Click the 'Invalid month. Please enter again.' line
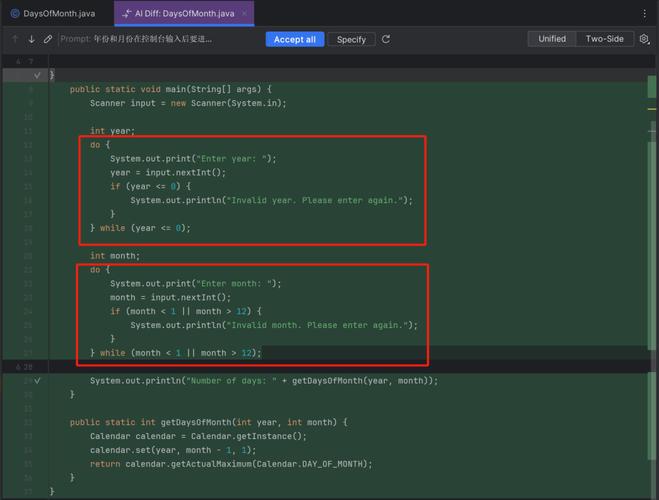659x500 pixels. 274,325
